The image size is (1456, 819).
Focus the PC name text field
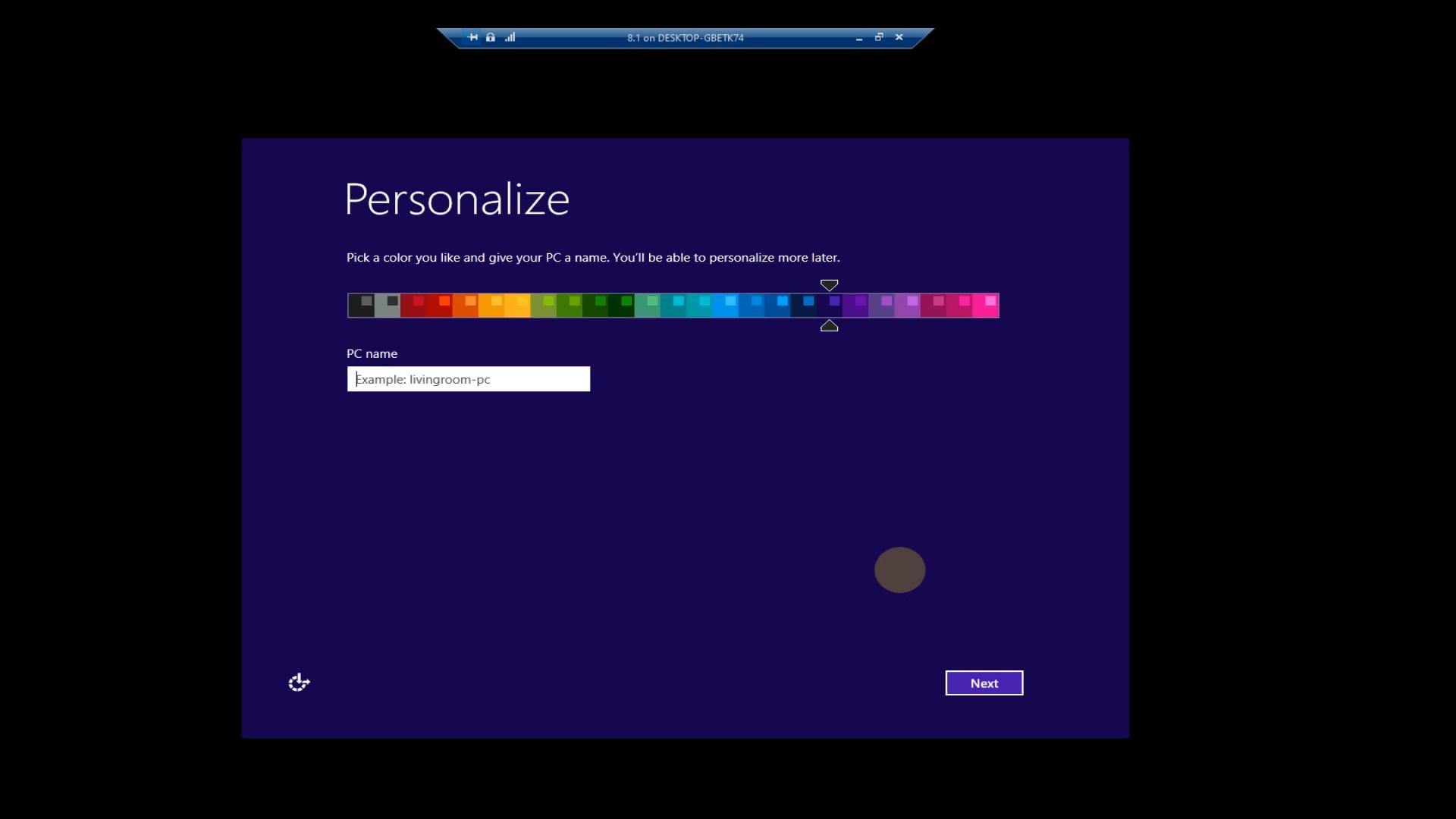(x=469, y=379)
